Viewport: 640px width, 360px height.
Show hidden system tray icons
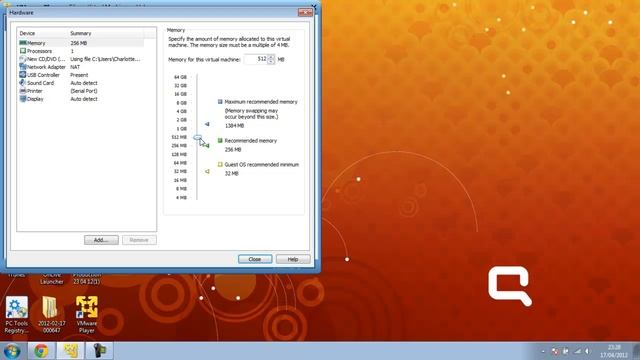click(543, 351)
